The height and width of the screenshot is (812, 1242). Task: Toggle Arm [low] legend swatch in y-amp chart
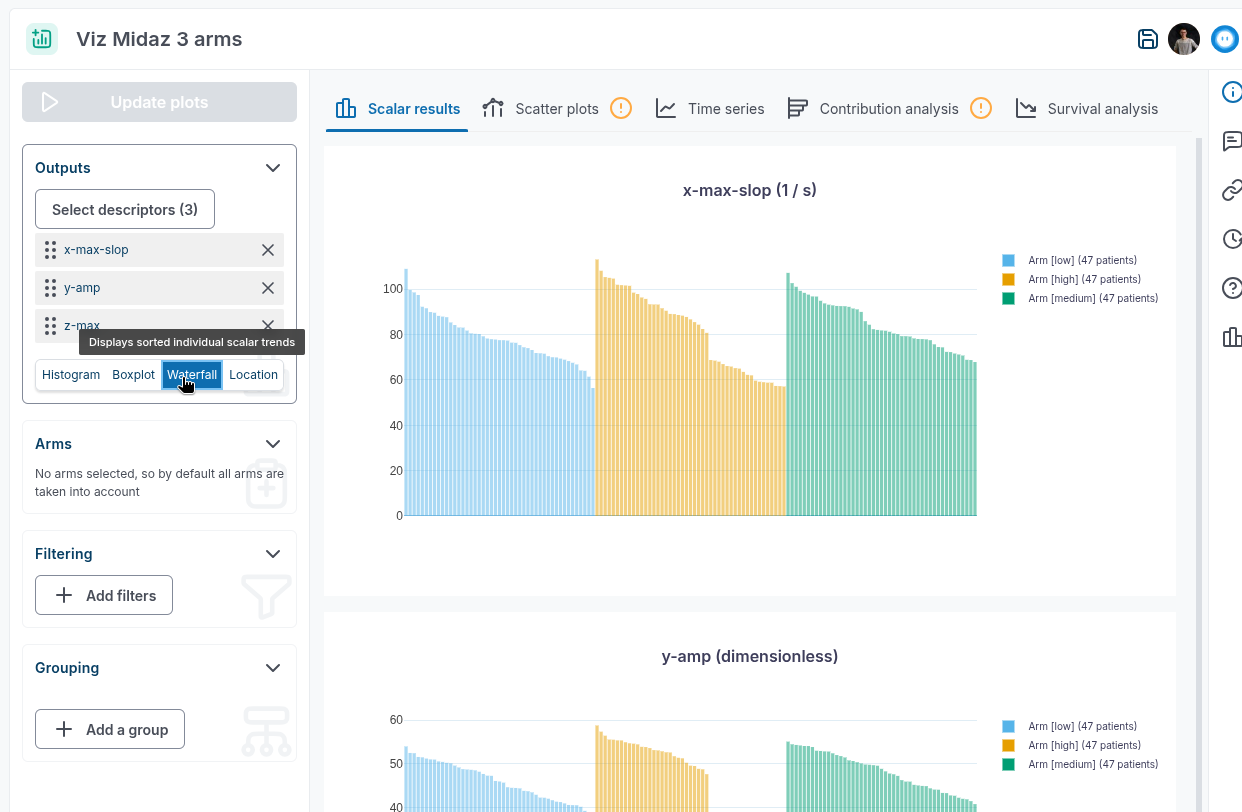pos(1008,726)
